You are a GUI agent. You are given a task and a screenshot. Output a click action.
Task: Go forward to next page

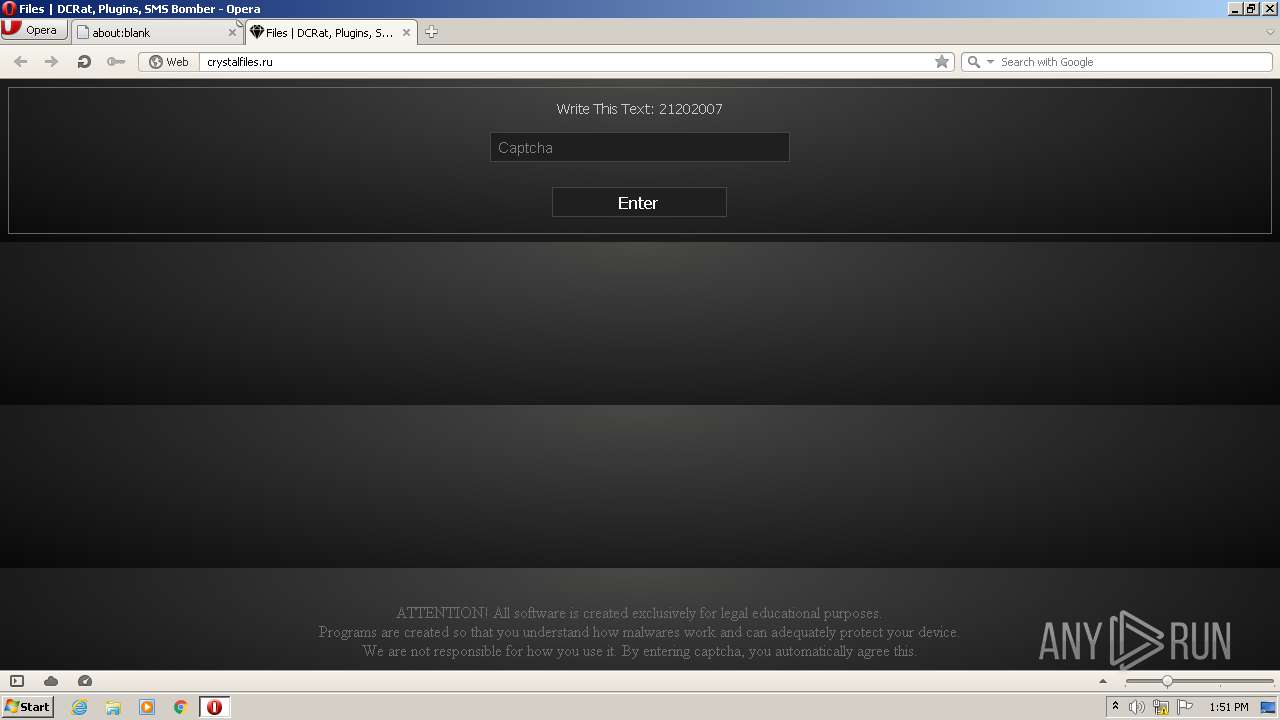coord(52,62)
